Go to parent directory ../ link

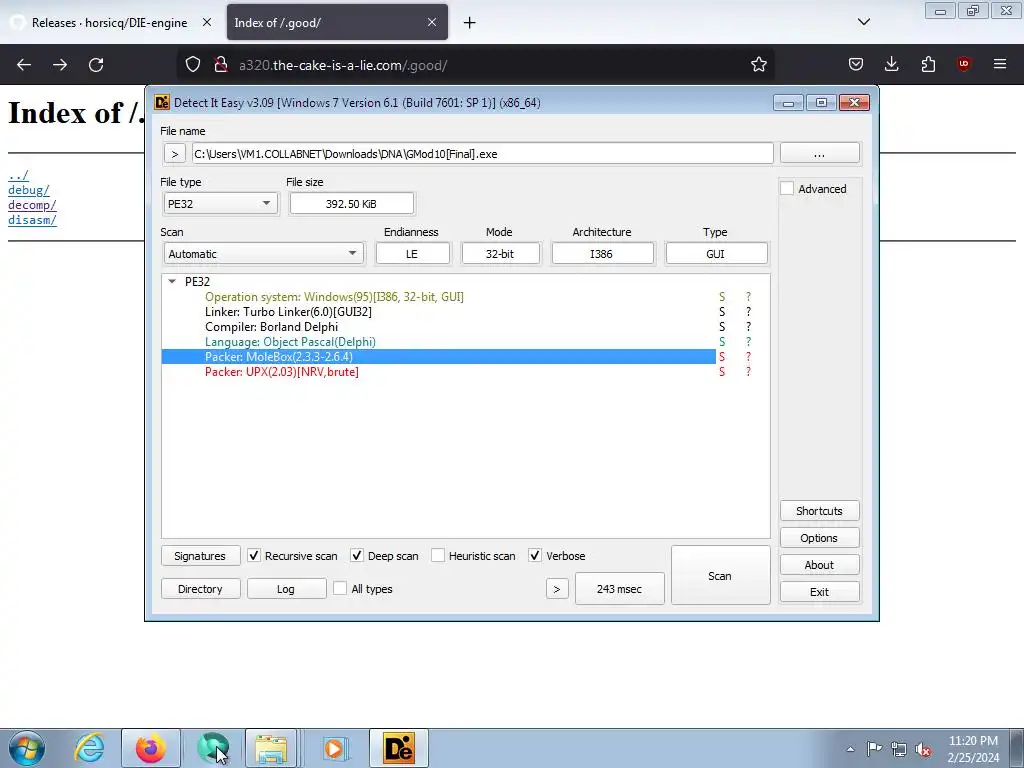[x=18, y=175]
